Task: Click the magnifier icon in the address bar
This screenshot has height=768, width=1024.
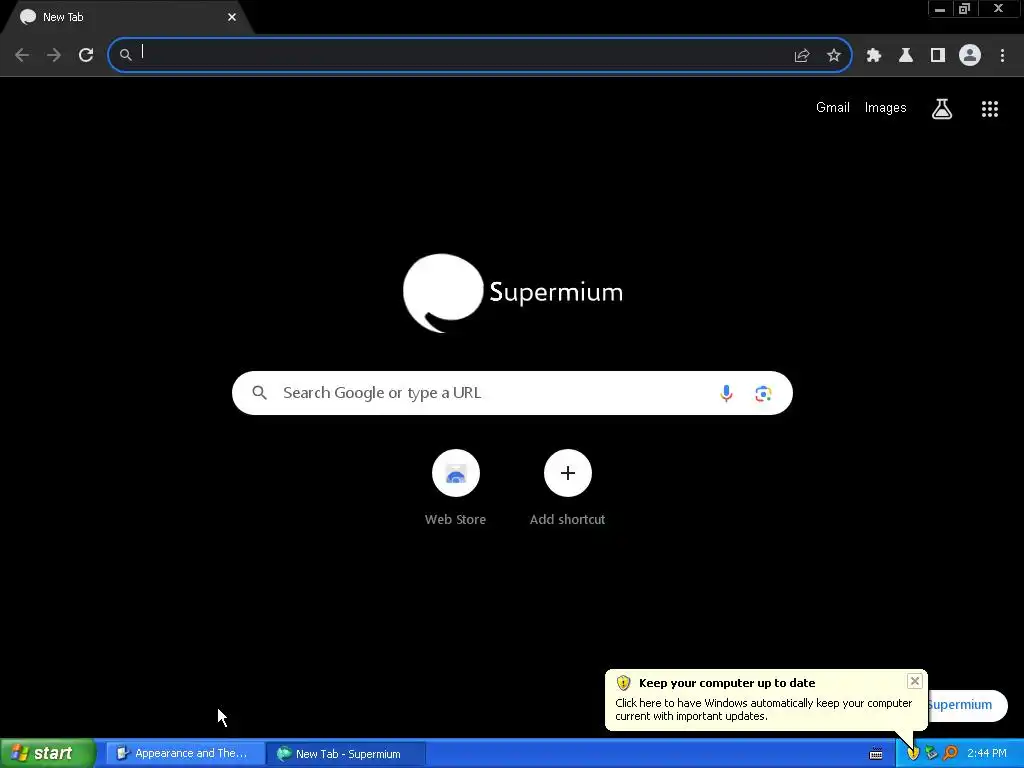Action: pos(125,55)
